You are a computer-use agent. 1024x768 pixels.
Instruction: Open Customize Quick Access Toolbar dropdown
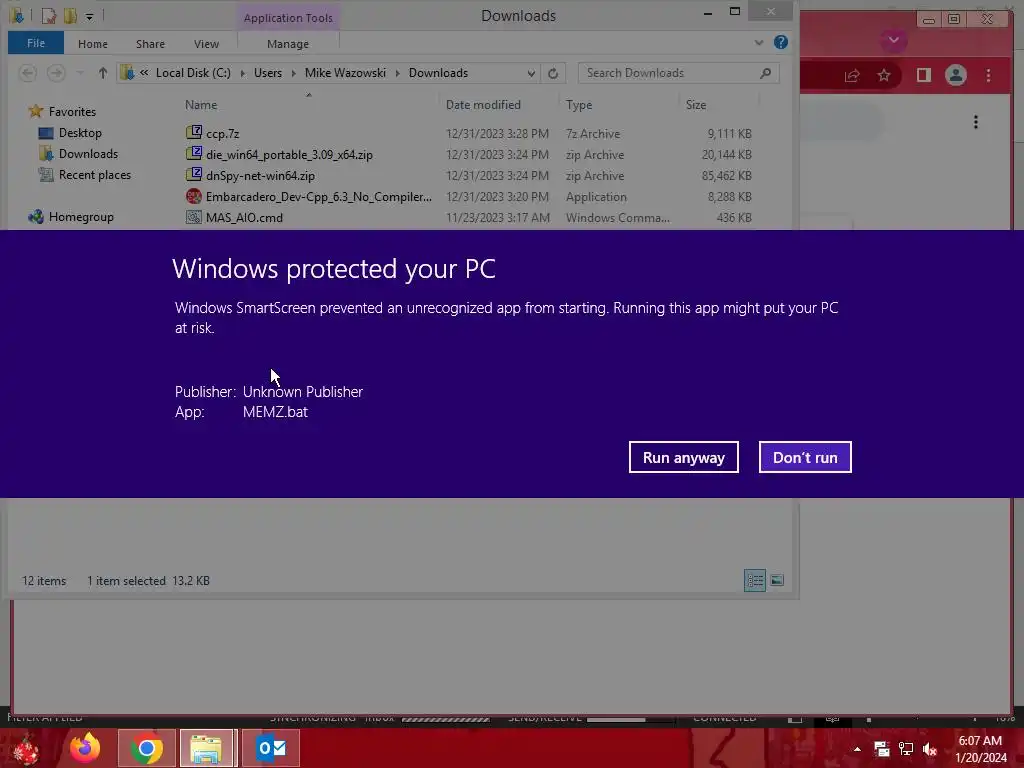(x=89, y=16)
